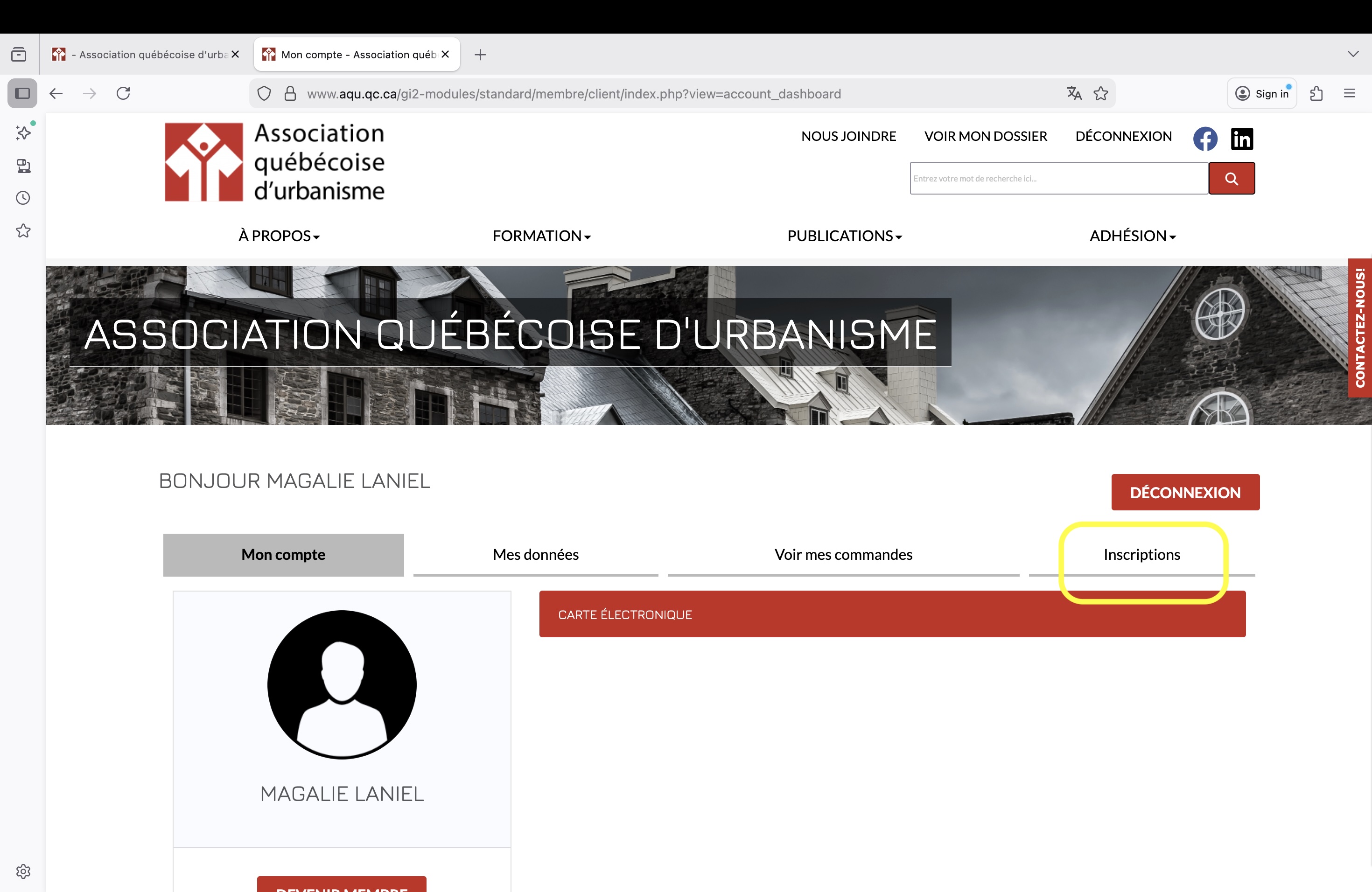Screen dimensions: 1372x892
Task: Expand the FORMATION dropdown
Action: click(x=541, y=236)
